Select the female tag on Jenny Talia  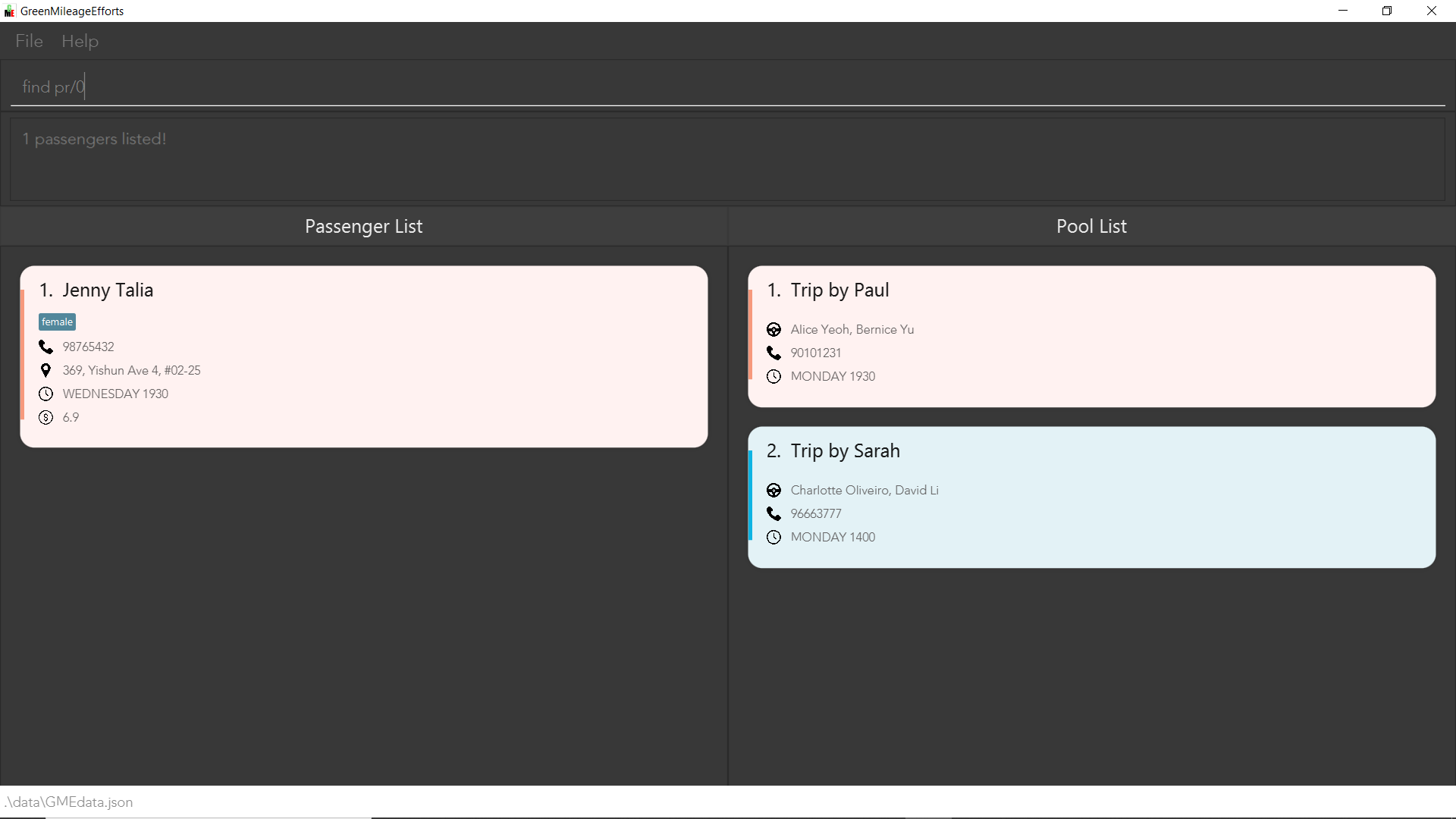click(x=57, y=322)
